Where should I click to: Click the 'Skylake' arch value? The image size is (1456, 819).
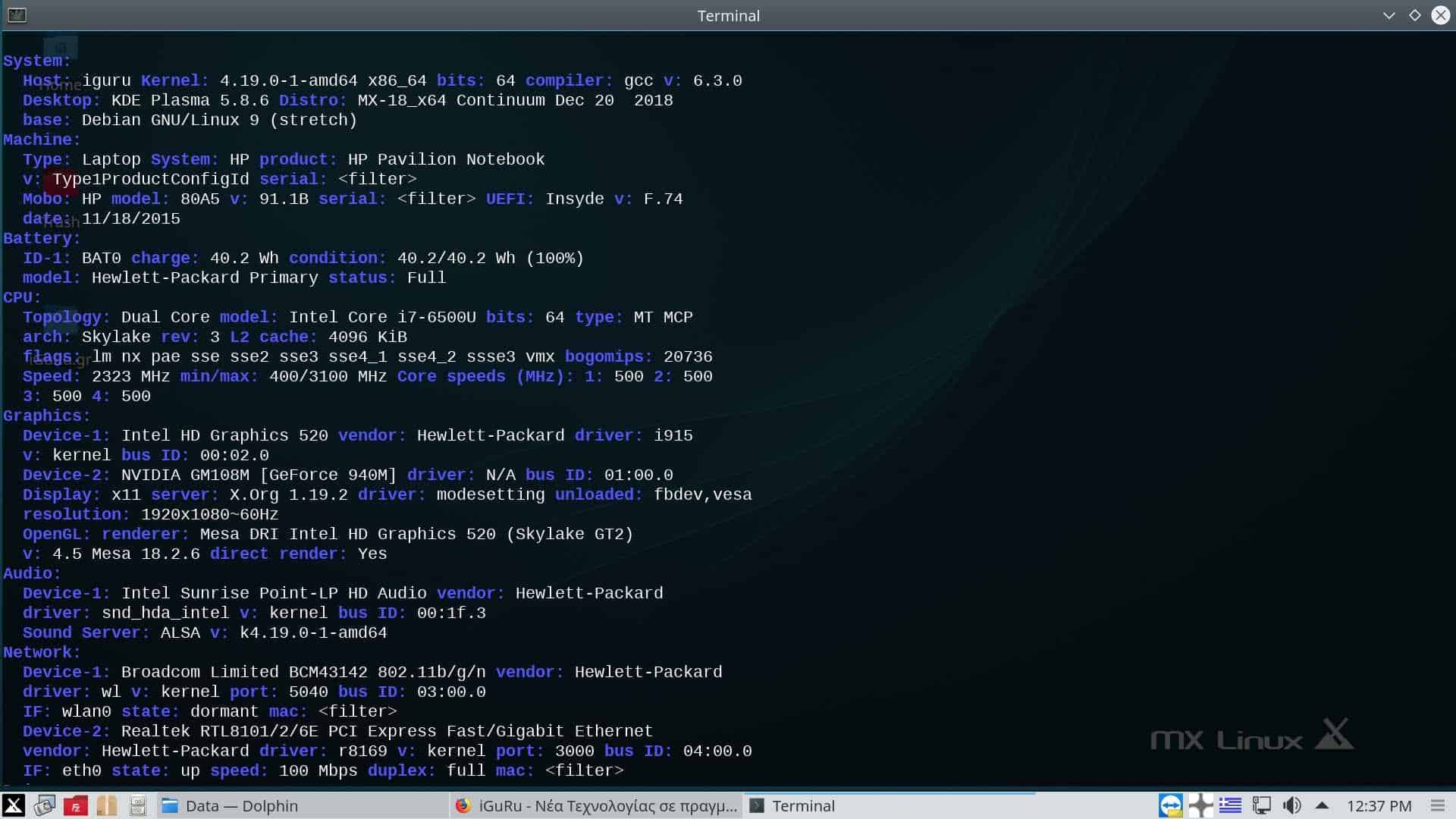tap(116, 337)
